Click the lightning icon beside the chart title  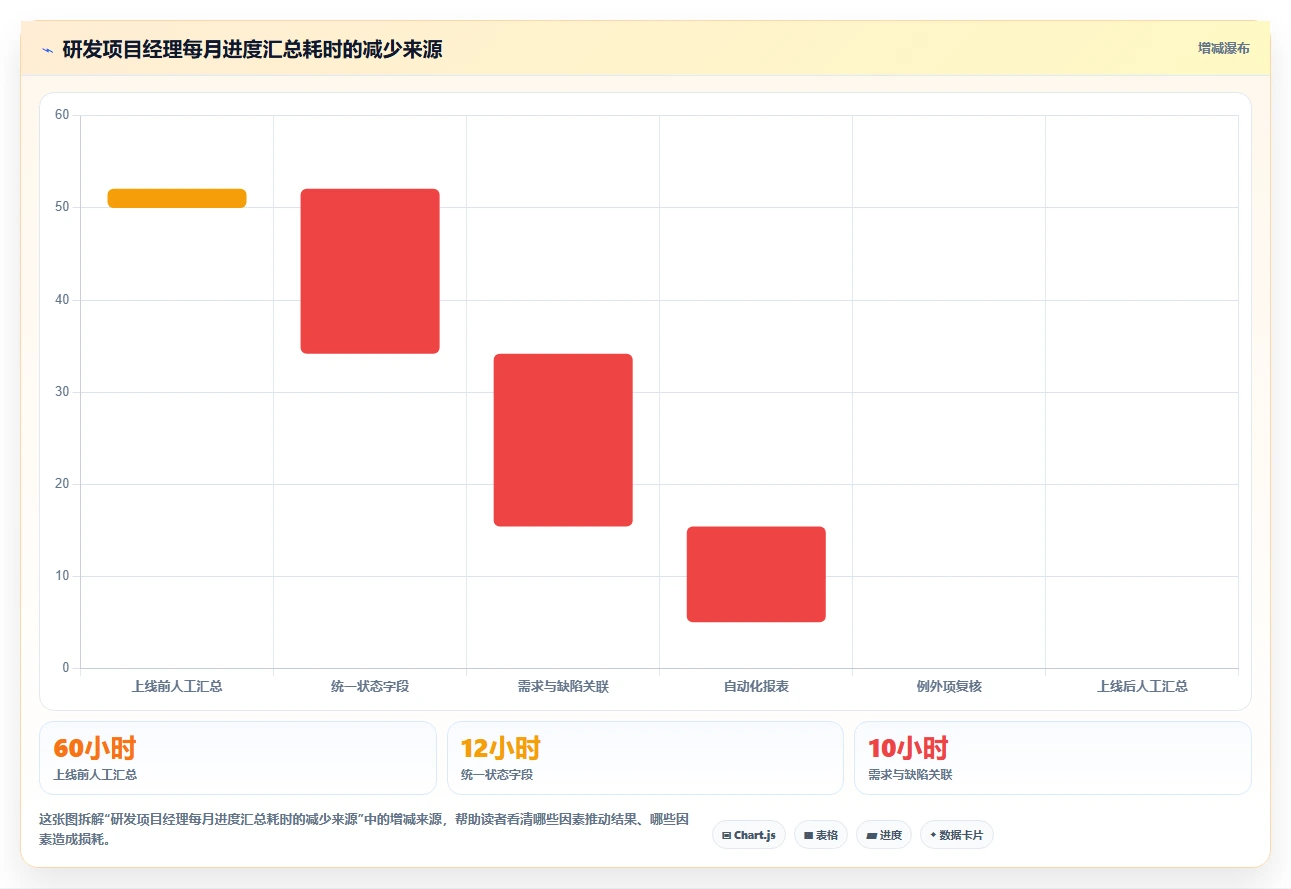coord(47,49)
